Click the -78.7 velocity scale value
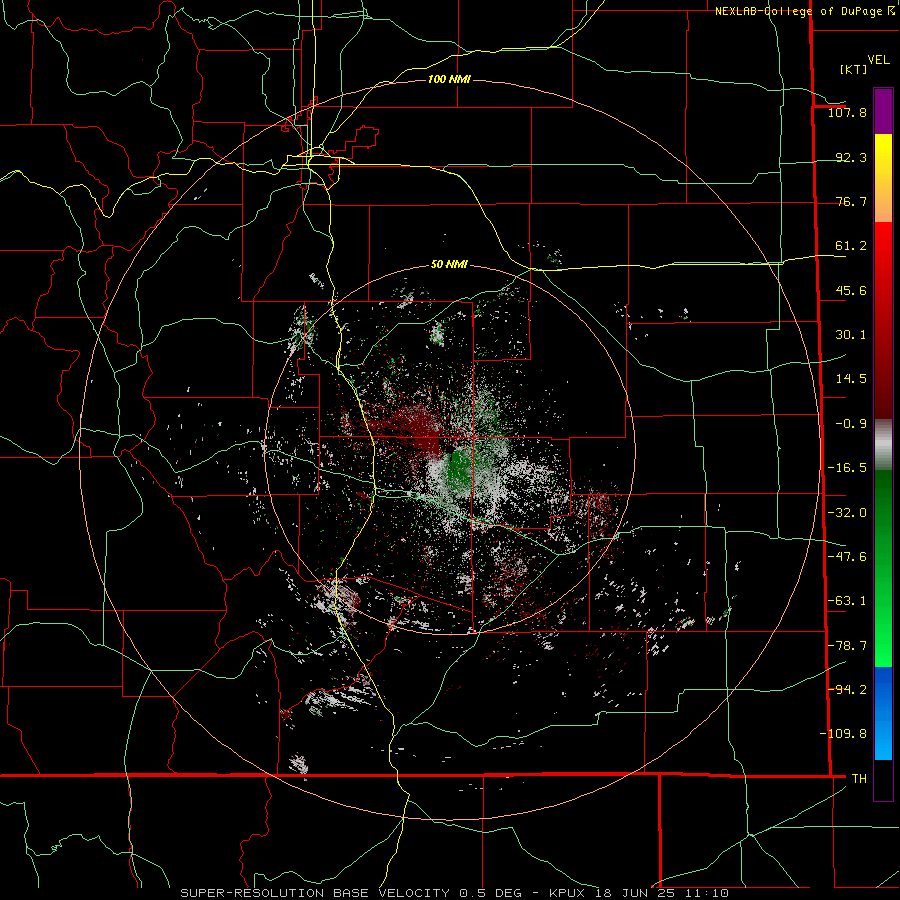The height and width of the screenshot is (900, 900). tap(847, 646)
